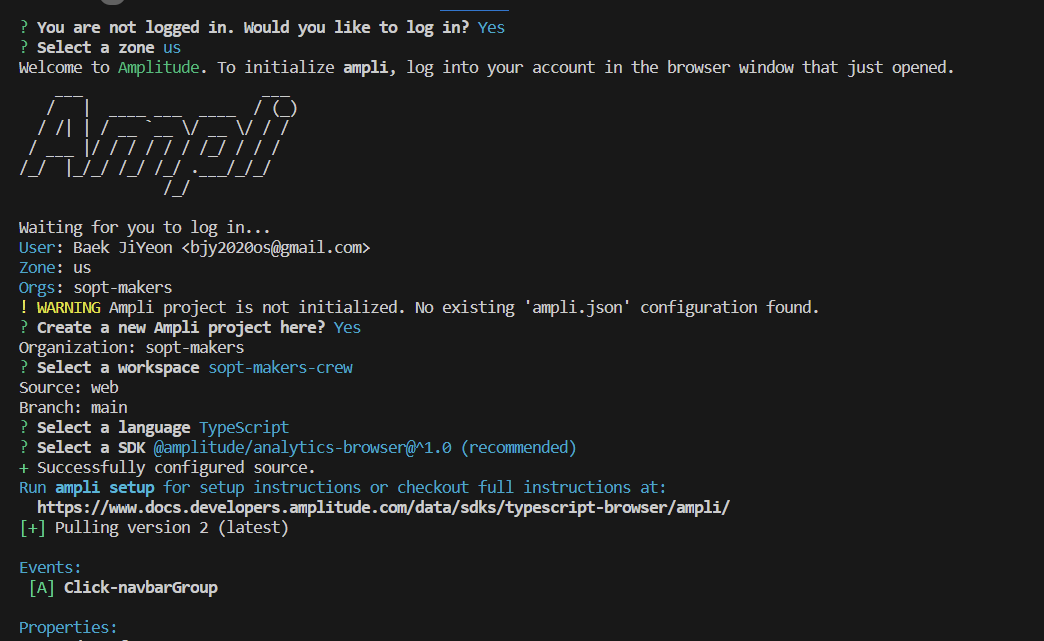This screenshot has height=641, width=1044.
Task: Click the Click-navbarGroup event name
Action: click(x=140, y=588)
